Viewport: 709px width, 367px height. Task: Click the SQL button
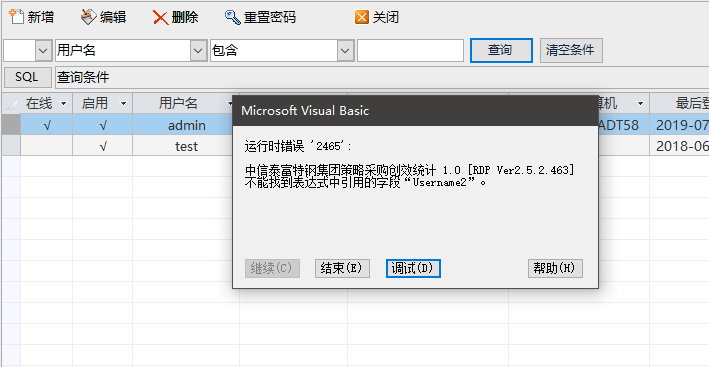(x=27, y=77)
